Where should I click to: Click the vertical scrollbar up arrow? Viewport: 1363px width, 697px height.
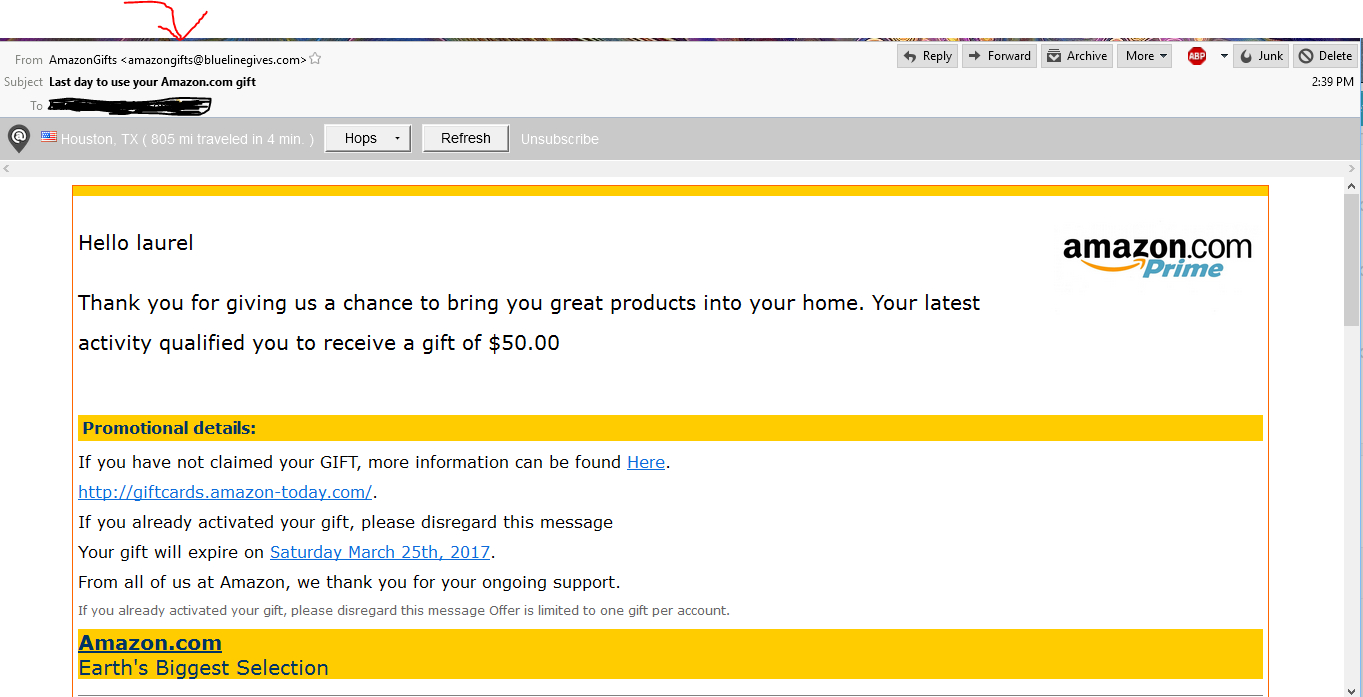pyautogui.click(x=1351, y=186)
